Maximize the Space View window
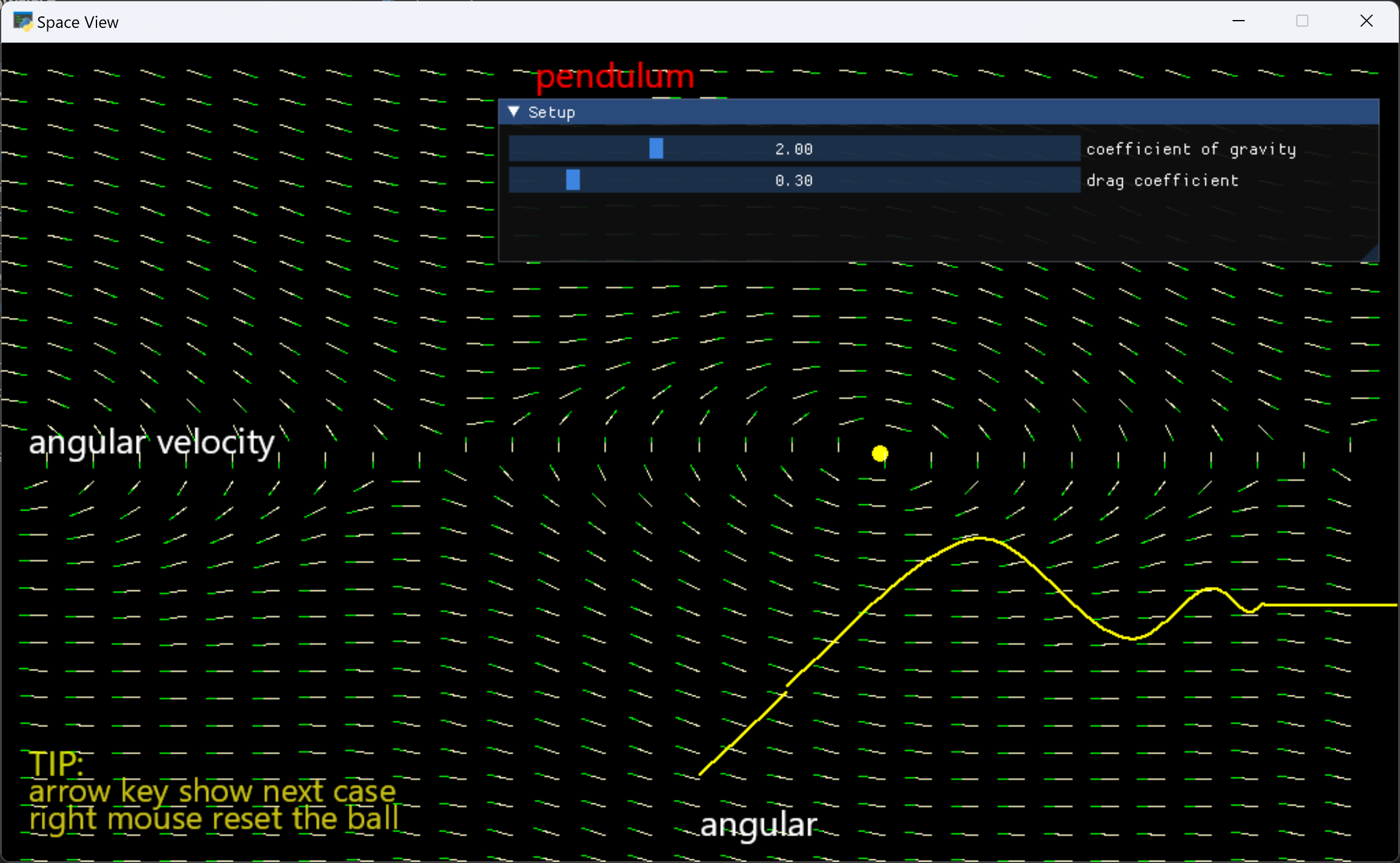 [1302, 21]
